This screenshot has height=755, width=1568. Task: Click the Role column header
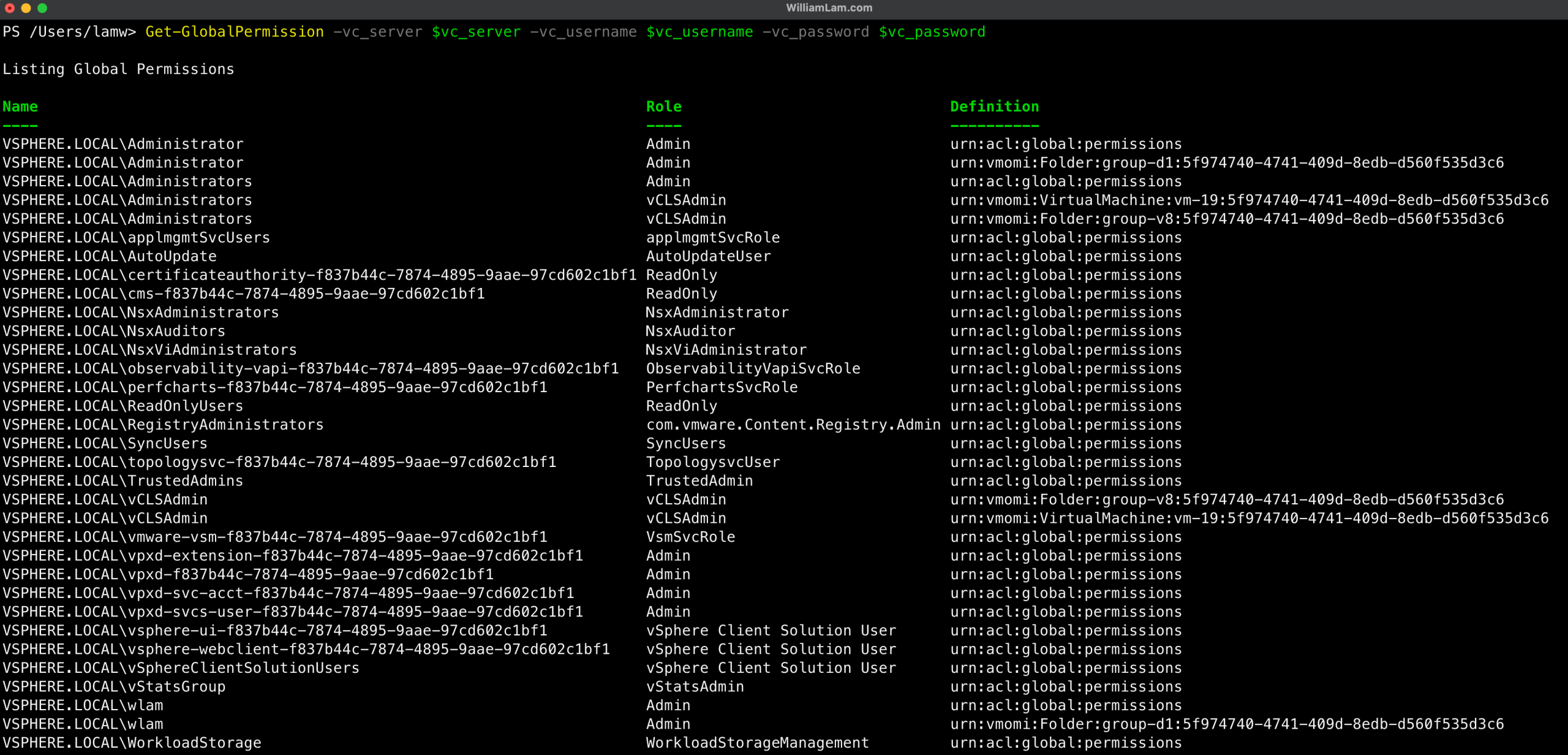click(x=663, y=106)
